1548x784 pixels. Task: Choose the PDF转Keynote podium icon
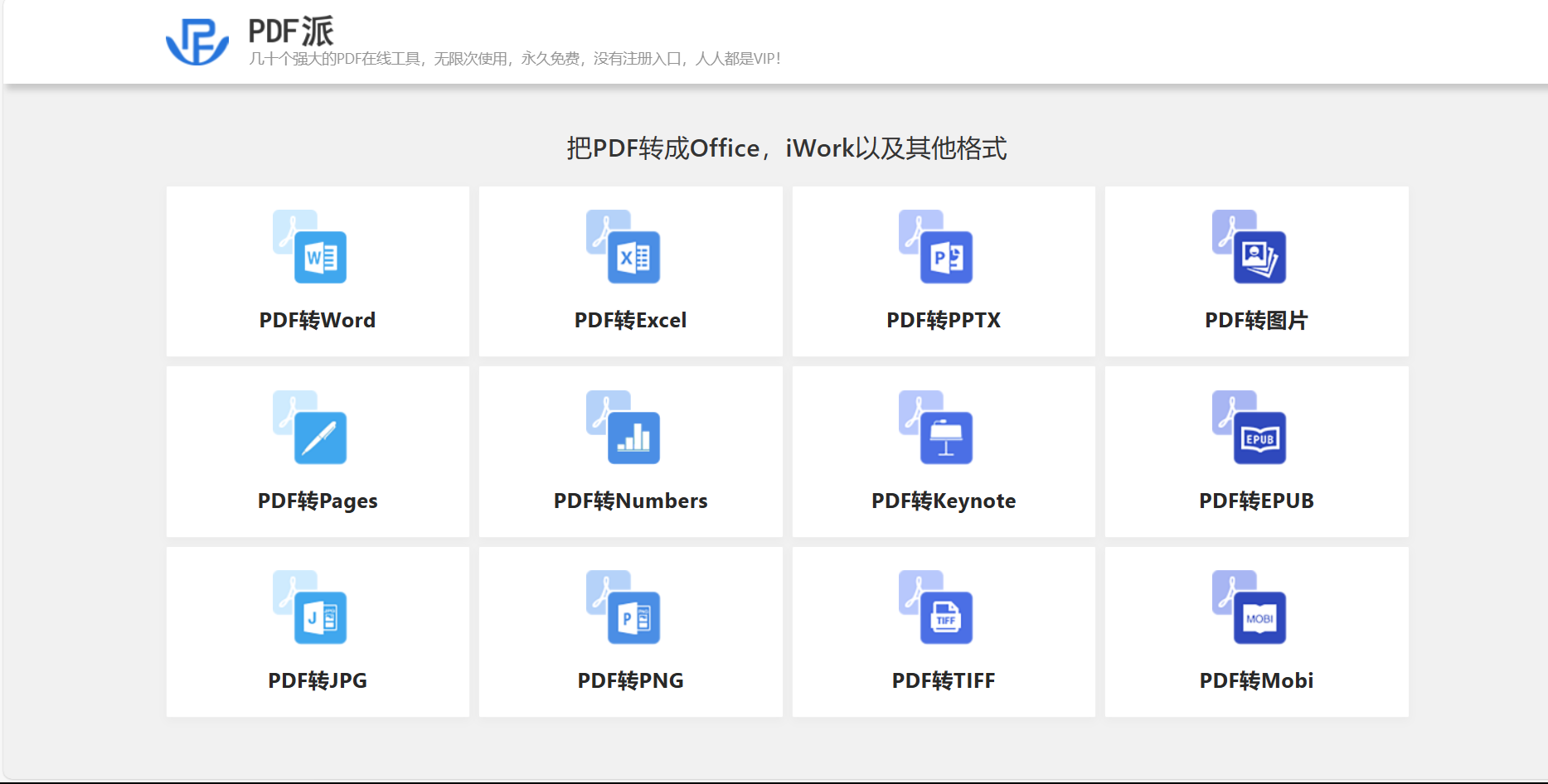click(936, 427)
